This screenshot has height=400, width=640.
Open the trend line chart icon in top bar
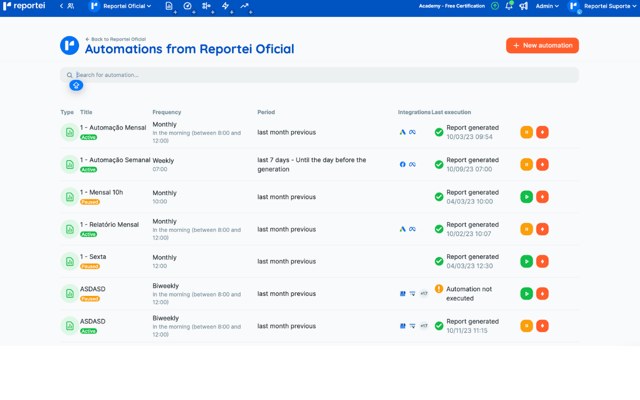pos(244,6)
